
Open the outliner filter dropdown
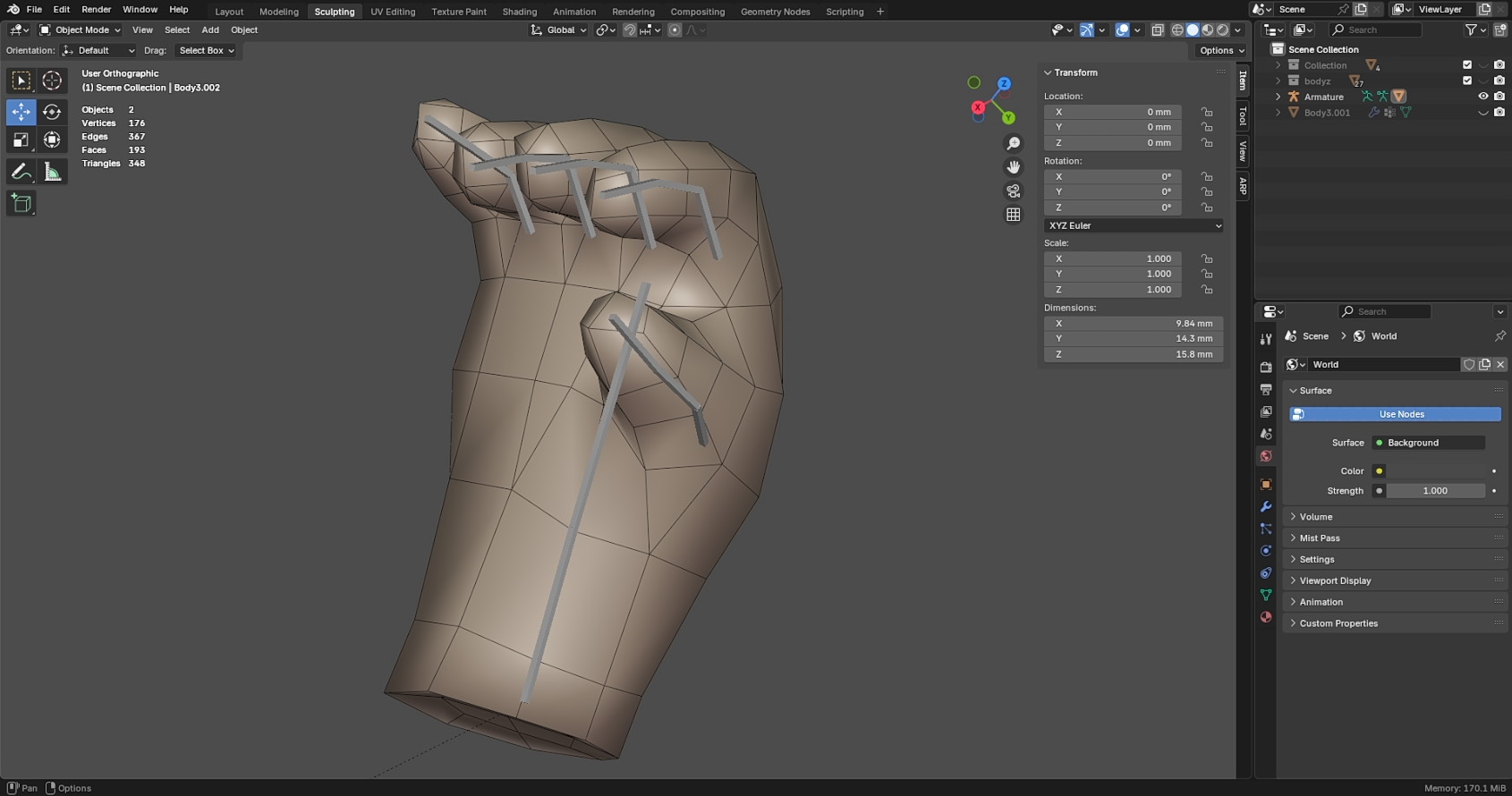click(1474, 30)
